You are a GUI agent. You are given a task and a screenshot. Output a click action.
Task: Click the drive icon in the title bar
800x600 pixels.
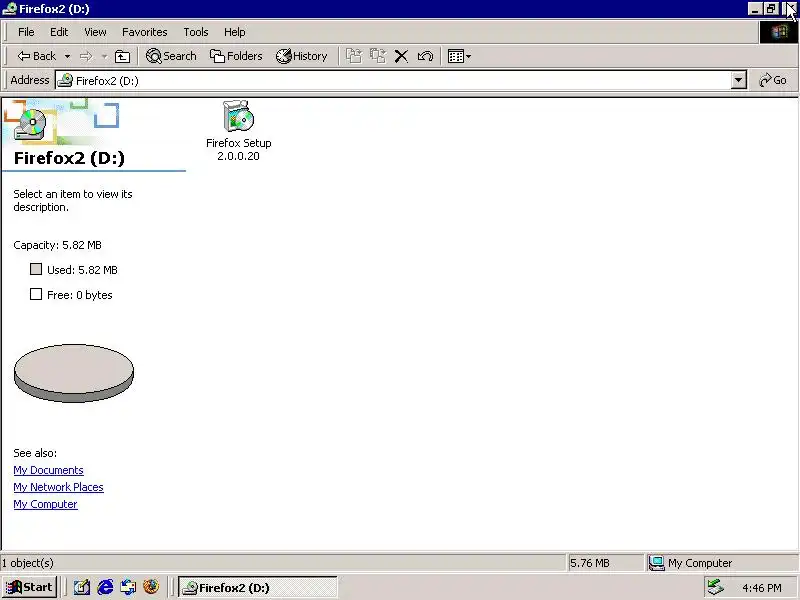[10, 9]
